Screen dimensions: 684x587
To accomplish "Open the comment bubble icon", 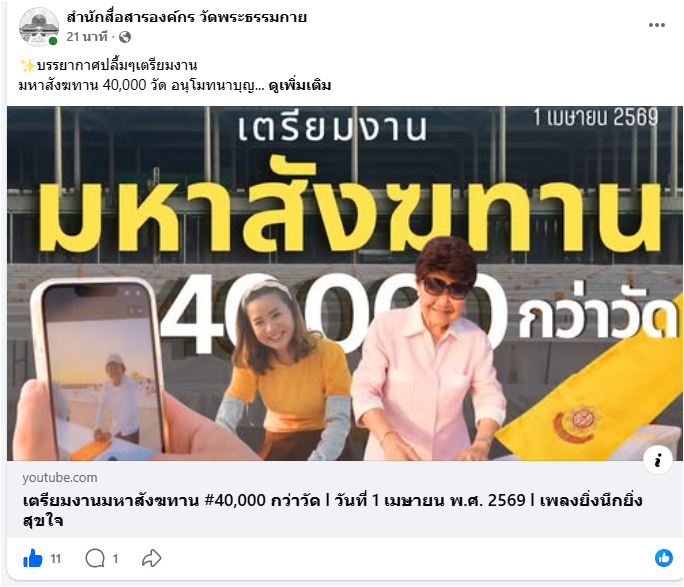I will tap(95, 558).
